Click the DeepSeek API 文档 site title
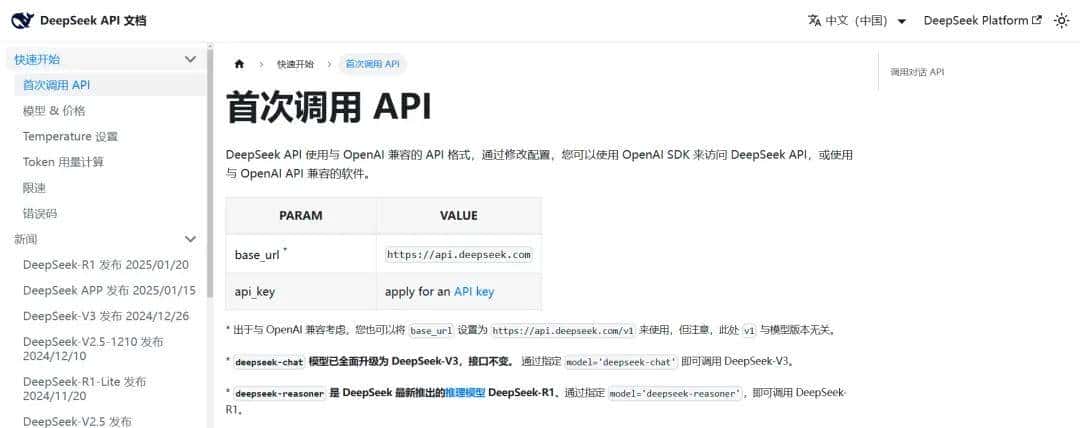This screenshot has height=428, width=1080. coord(93,21)
